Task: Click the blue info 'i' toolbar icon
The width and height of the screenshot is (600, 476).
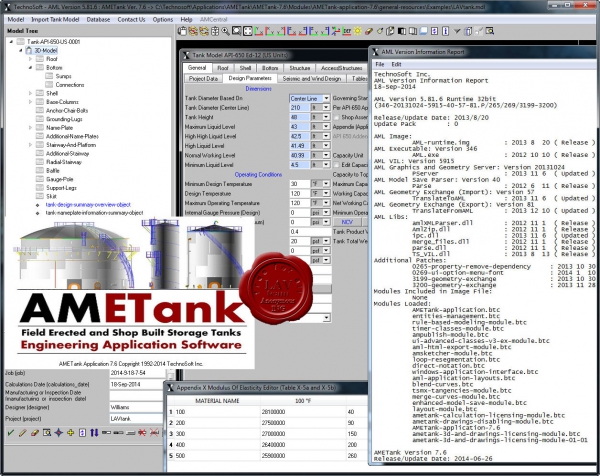Action: tap(445, 31)
